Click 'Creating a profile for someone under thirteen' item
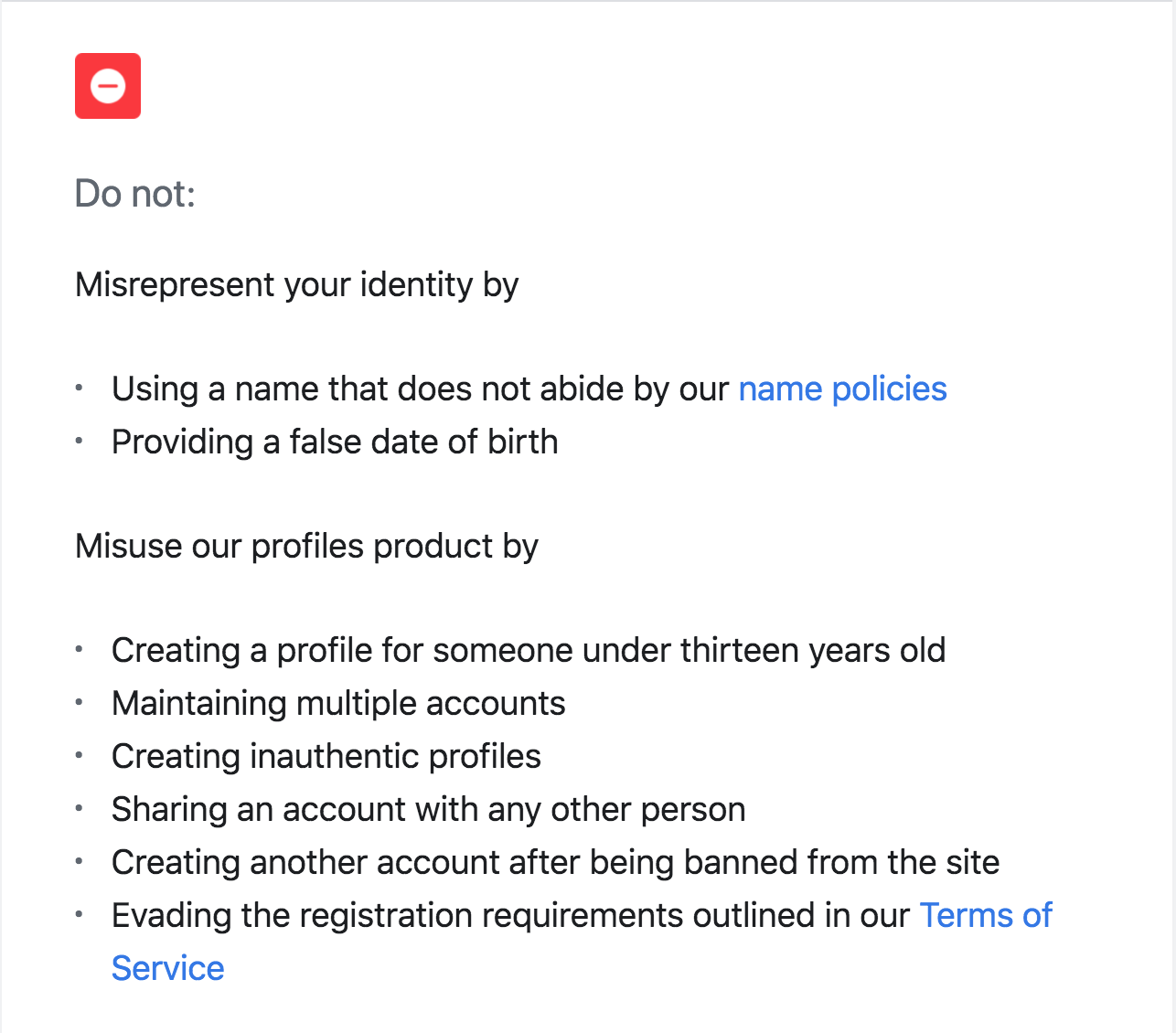1176x1033 pixels. tap(529, 651)
